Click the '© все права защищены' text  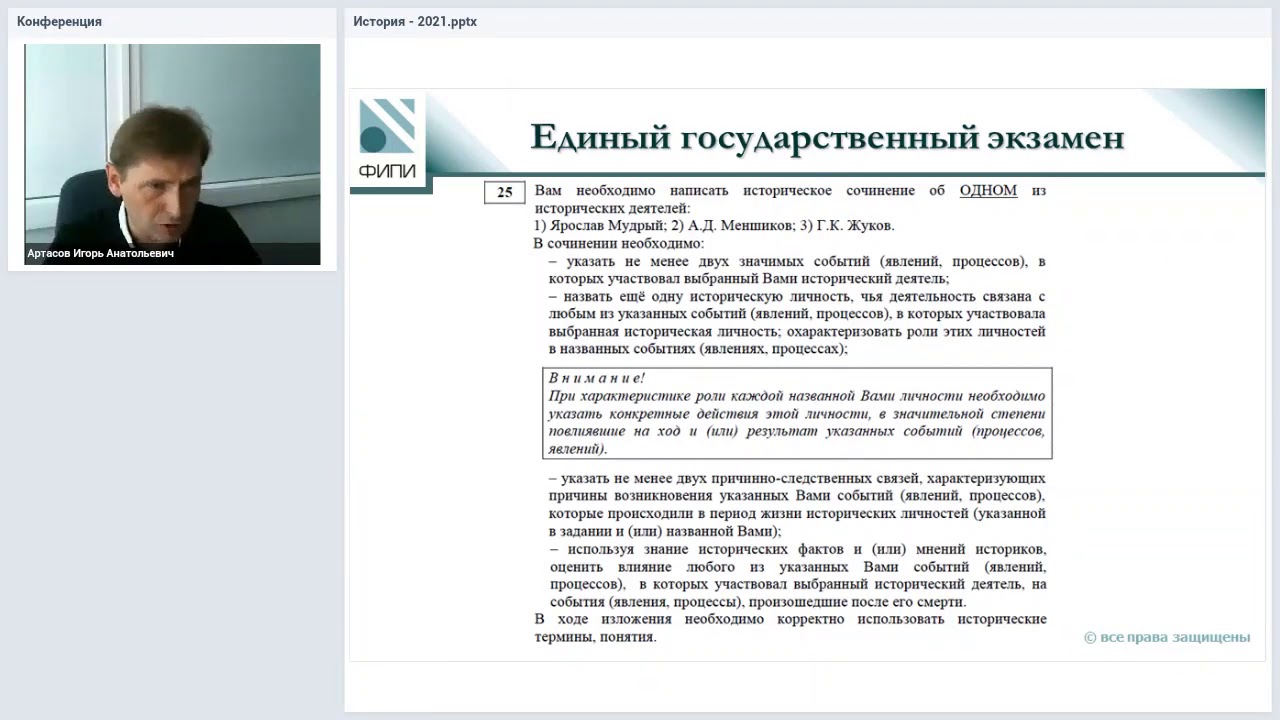point(1167,637)
